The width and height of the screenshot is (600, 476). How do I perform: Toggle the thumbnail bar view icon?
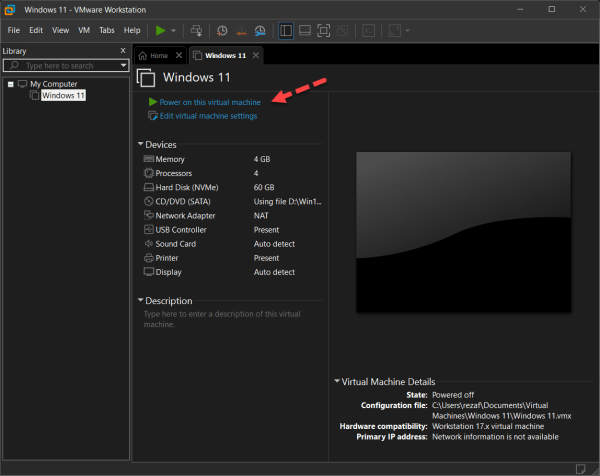[x=306, y=31]
